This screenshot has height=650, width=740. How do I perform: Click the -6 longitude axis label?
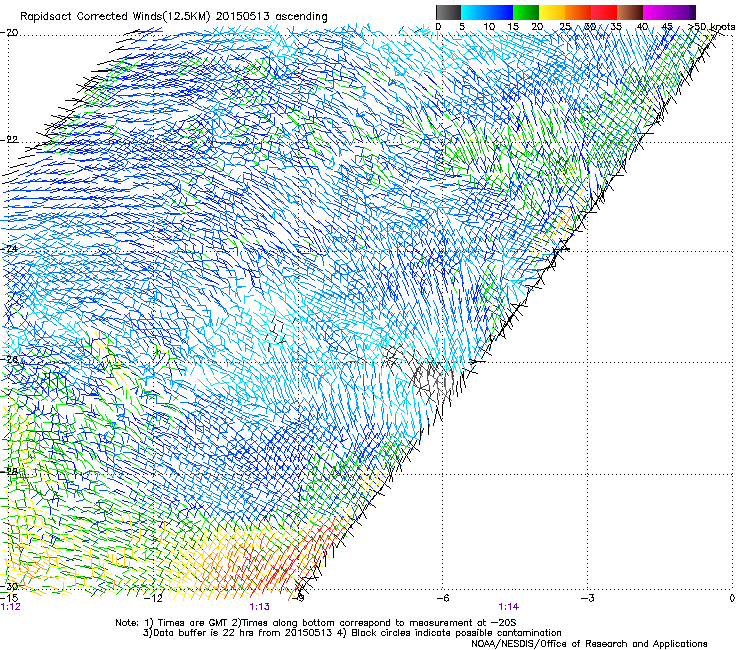(443, 598)
